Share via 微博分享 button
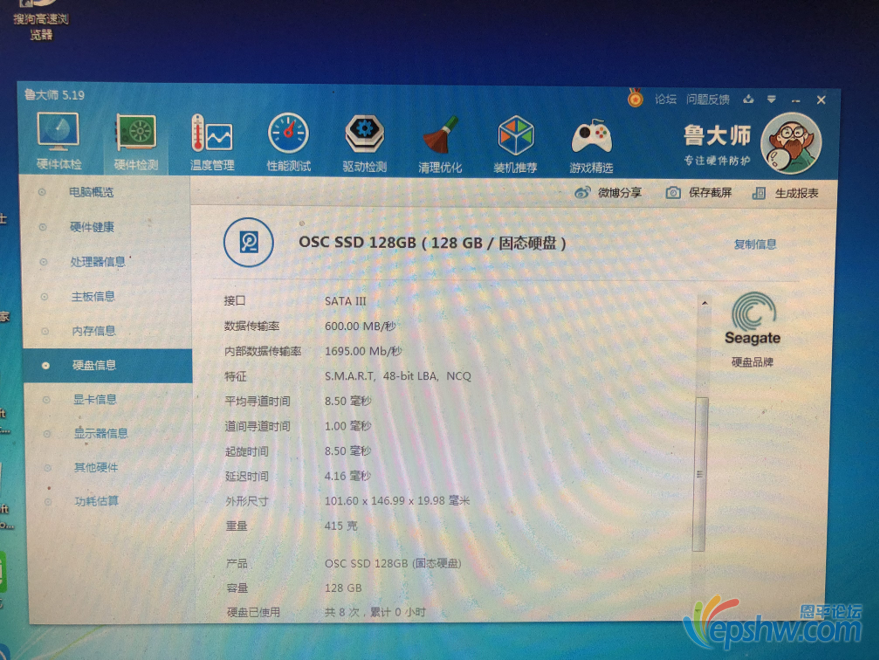 pos(608,193)
